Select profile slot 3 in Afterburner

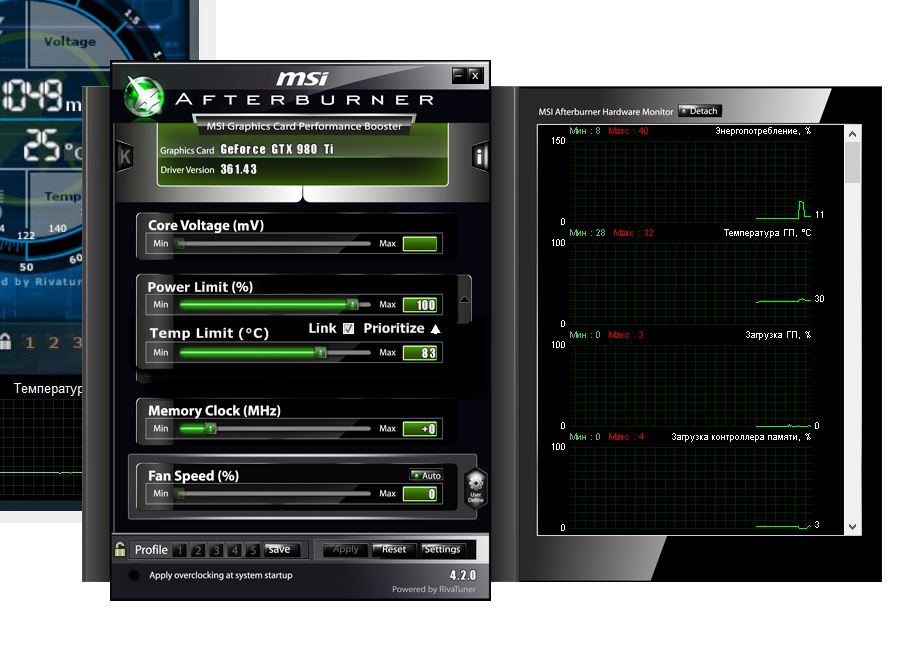pos(216,550)
